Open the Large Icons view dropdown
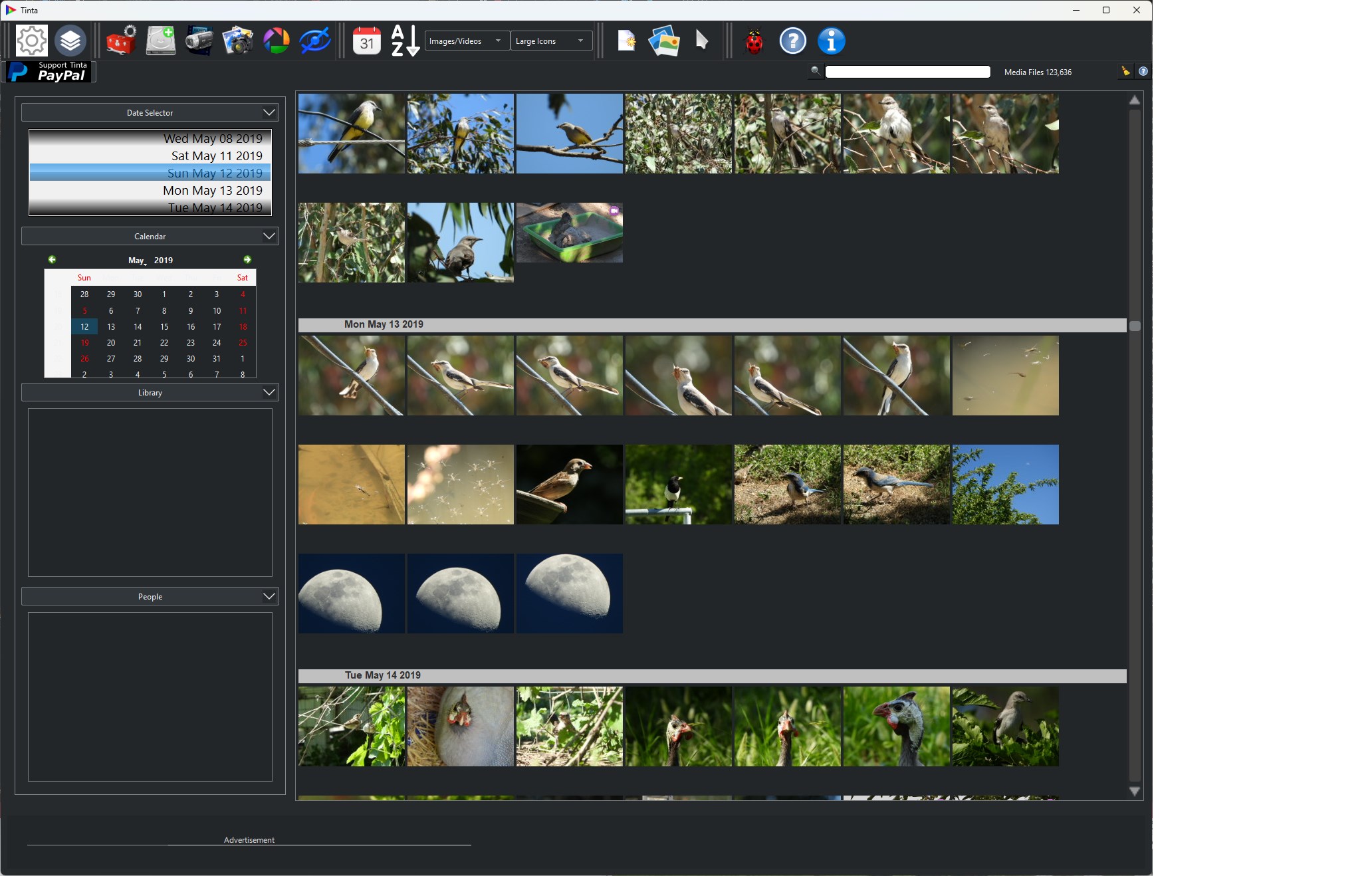This screenshot has height=876, width=1372. coord(551,41)
